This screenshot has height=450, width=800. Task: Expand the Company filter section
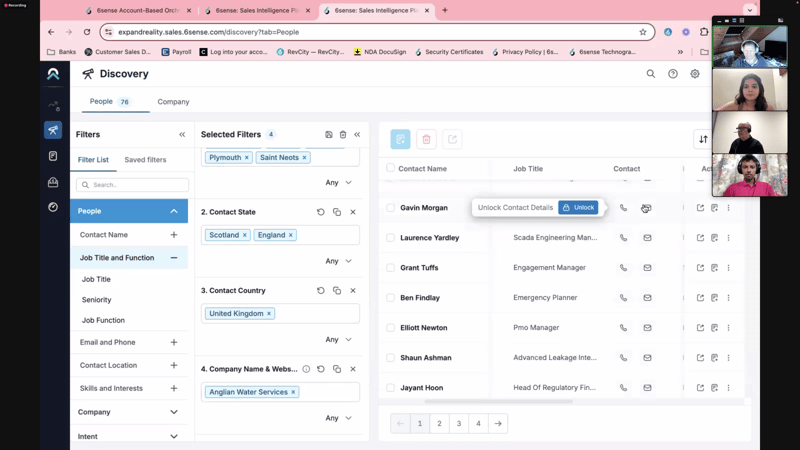[174, 412]
